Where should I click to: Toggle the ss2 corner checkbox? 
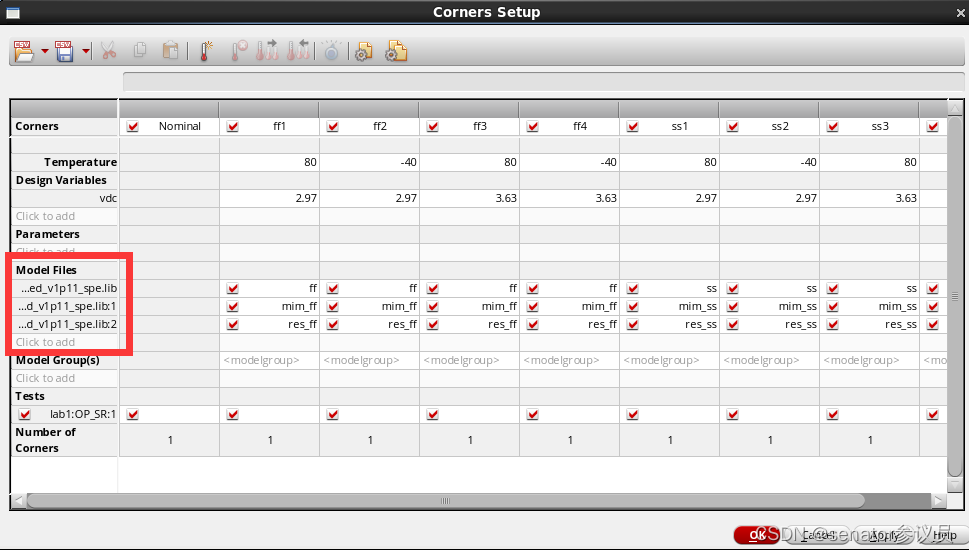point(733,126)
